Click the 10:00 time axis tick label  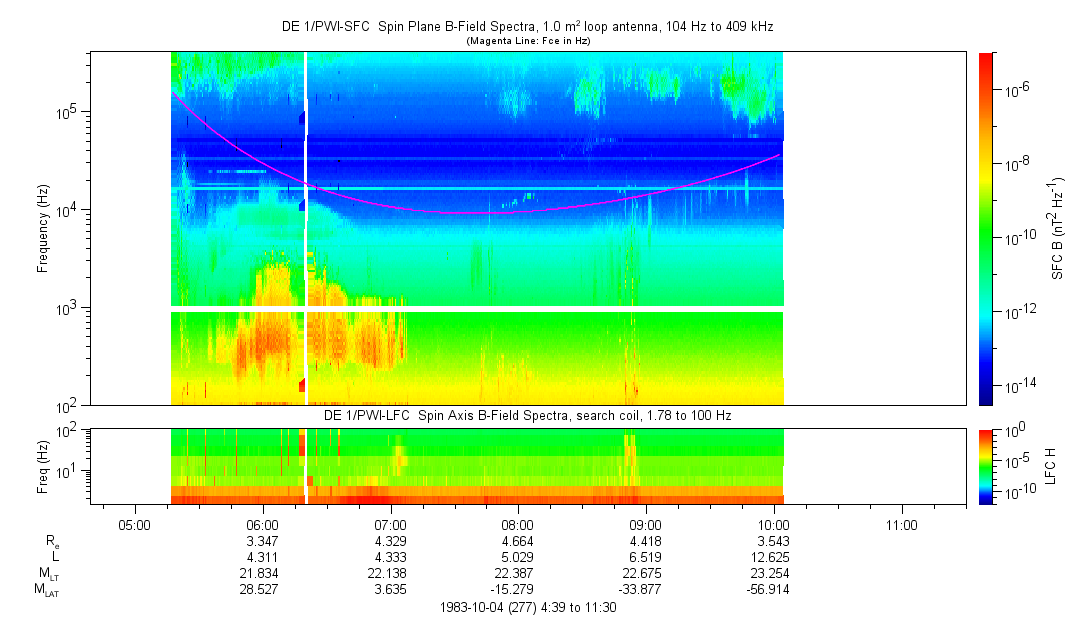point(774,524)
